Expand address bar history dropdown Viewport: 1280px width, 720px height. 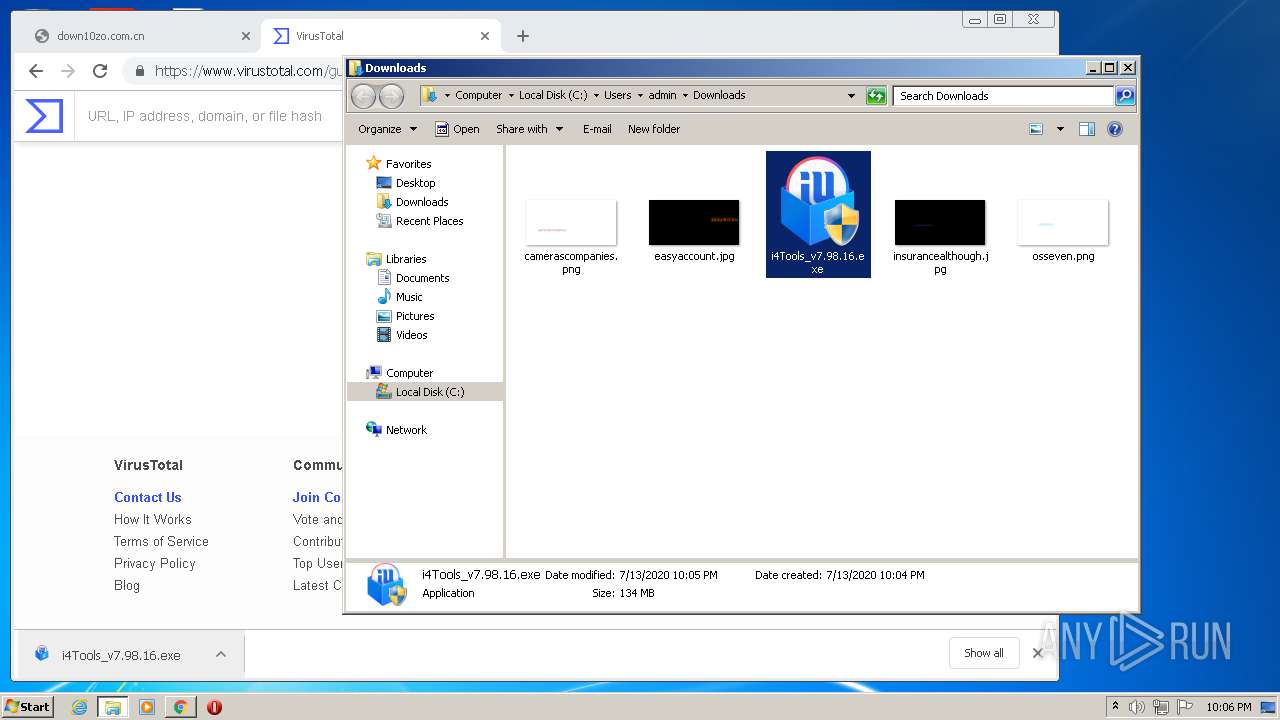(851, 96)
